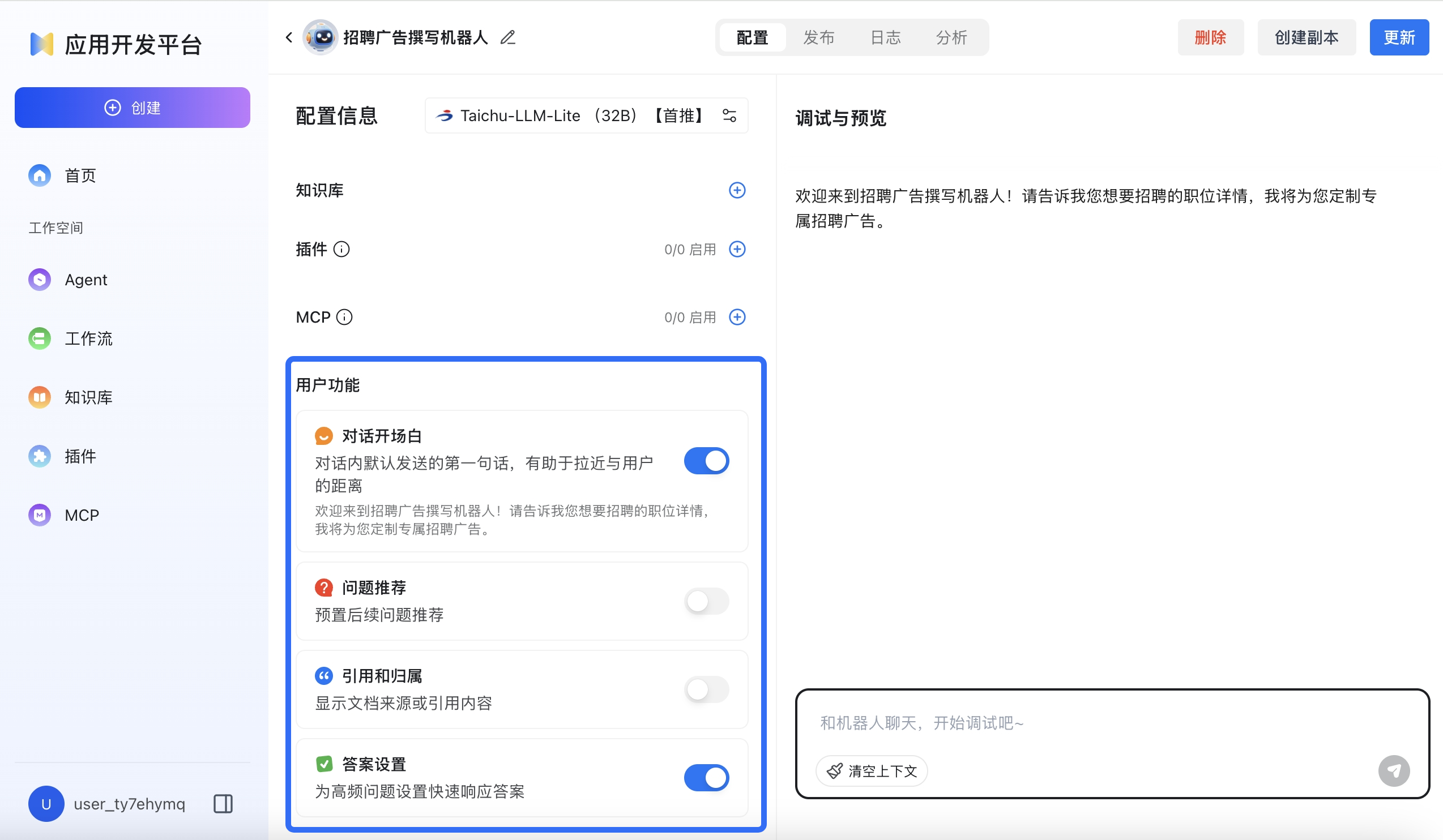
Task: Open model parameter settings next to Taichu-LLM-Lite
Action: [x=729, y=115]
